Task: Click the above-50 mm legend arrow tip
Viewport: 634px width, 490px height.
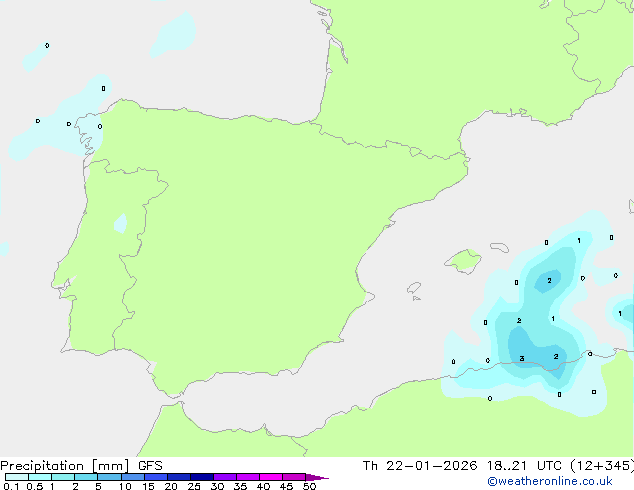Action: (317, 477)
